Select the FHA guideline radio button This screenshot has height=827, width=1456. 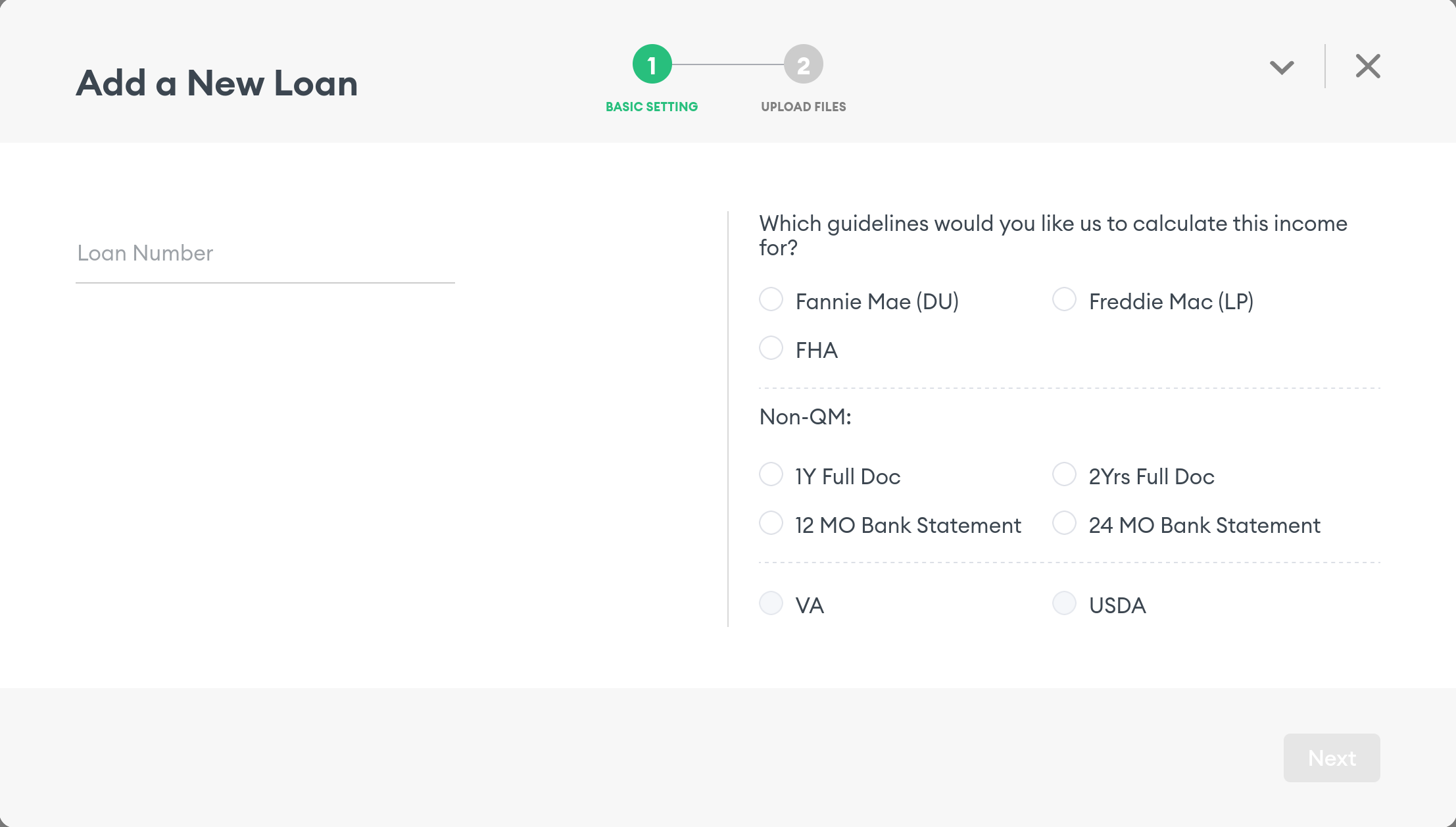771,348
